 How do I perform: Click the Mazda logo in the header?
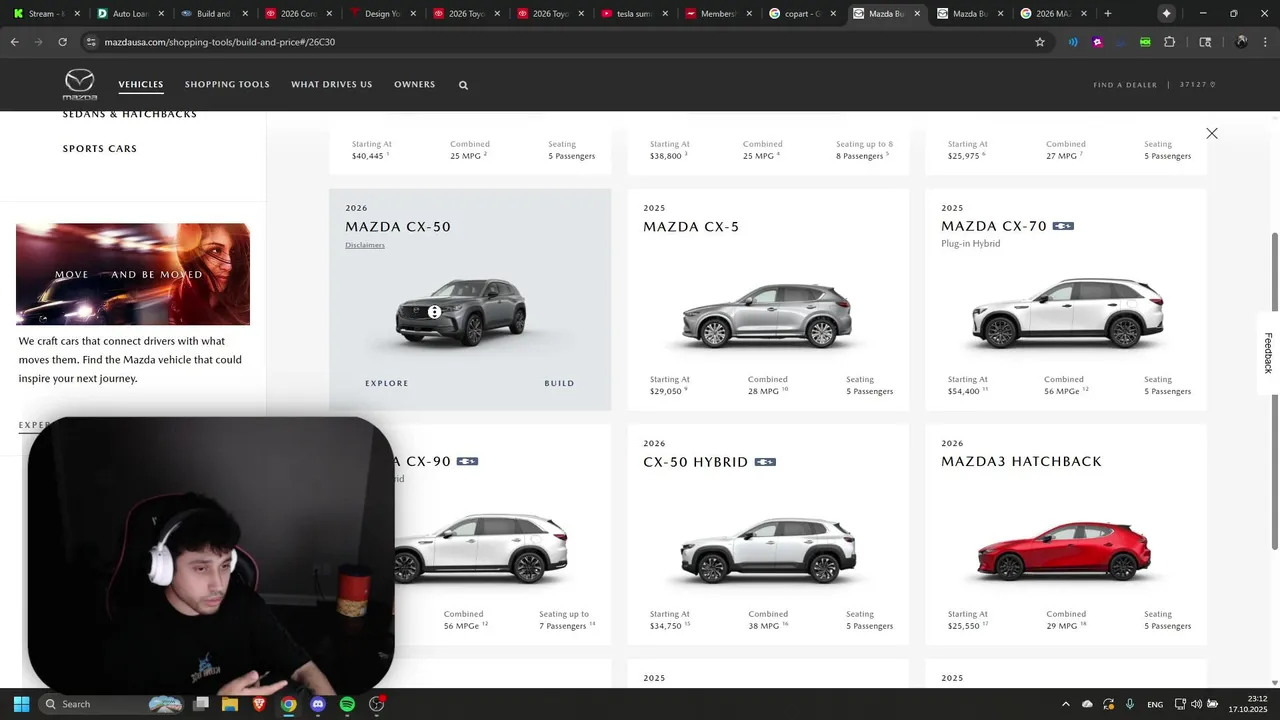[x=80, y=85]
